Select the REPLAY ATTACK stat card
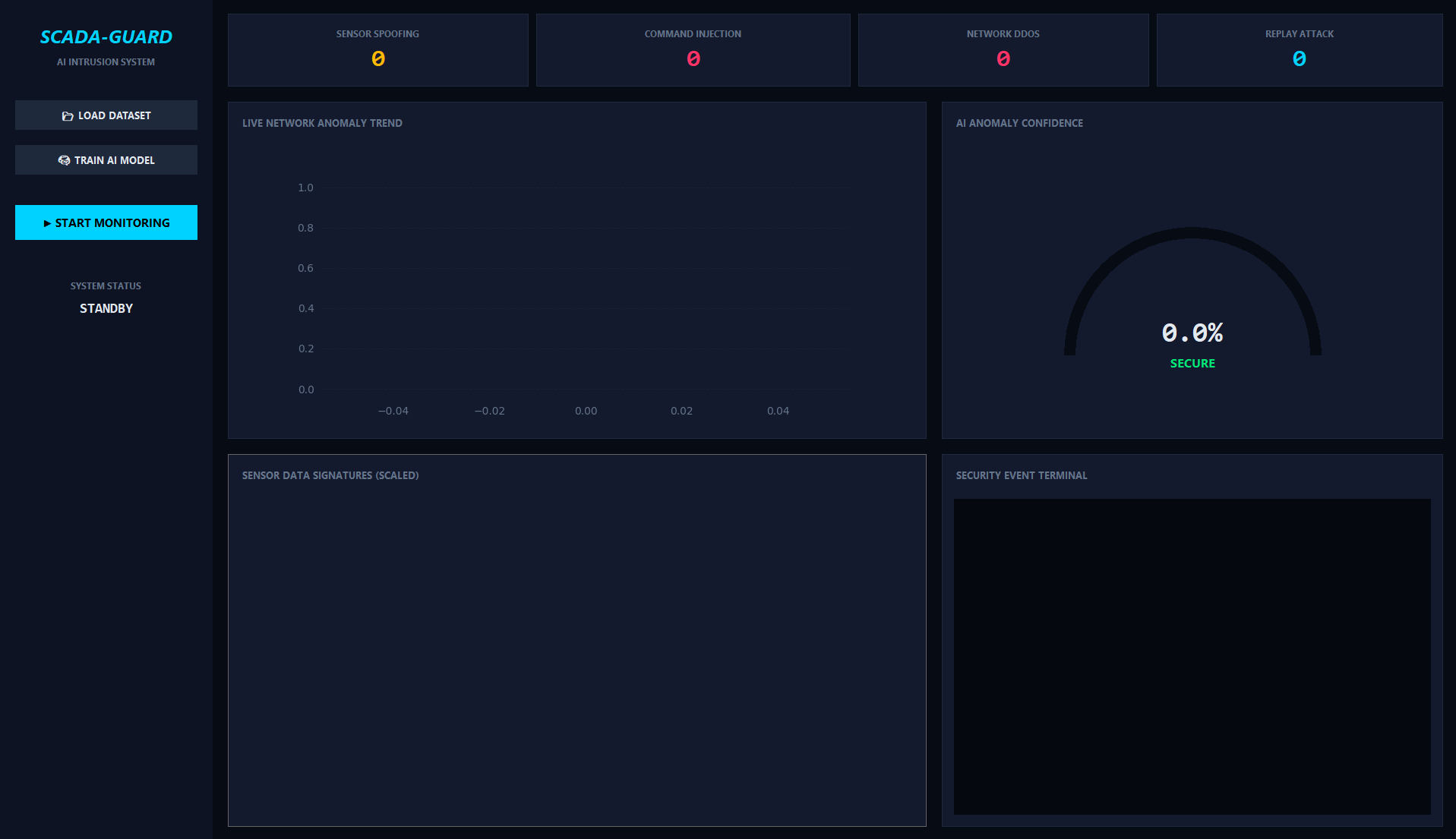Image resolution: width=1456 pixels, height=839 pixels. point(1299,49)
